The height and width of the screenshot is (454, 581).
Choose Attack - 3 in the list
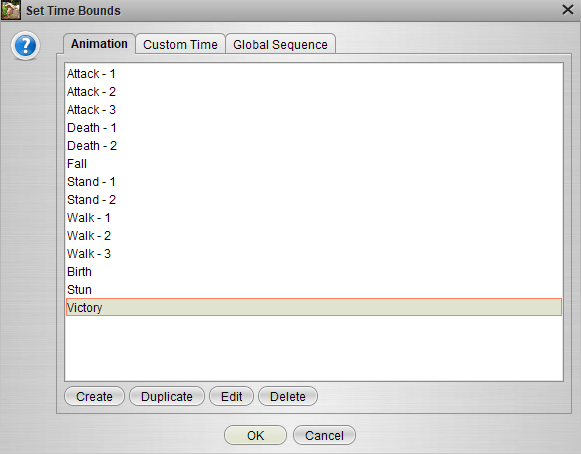314,110
